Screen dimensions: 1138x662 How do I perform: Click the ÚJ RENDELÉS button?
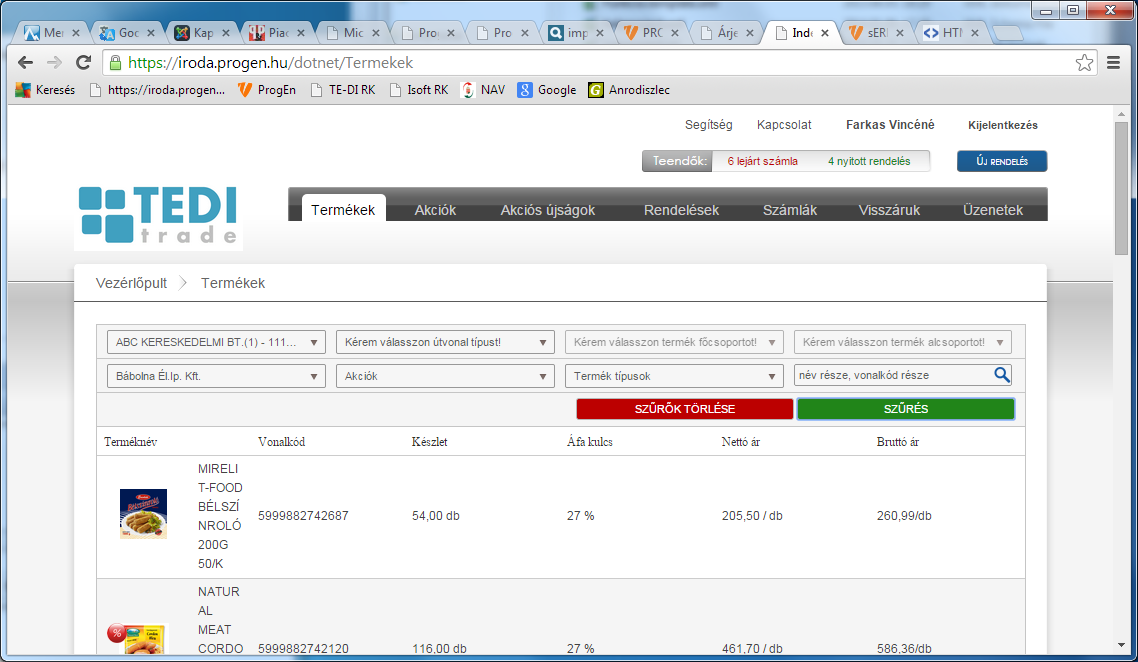pyautogui.click(x=1002, y=161)
